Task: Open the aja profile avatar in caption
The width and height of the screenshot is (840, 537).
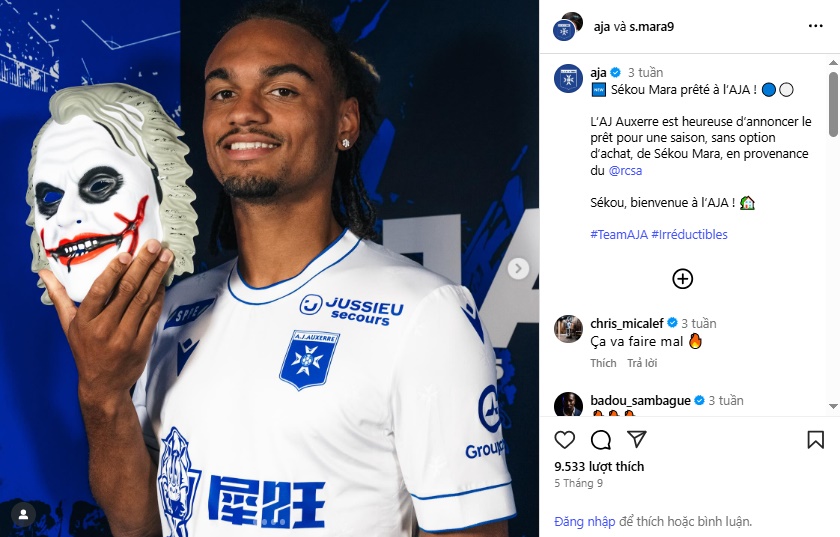Action: pyautogui.click(x=568, y=79)
